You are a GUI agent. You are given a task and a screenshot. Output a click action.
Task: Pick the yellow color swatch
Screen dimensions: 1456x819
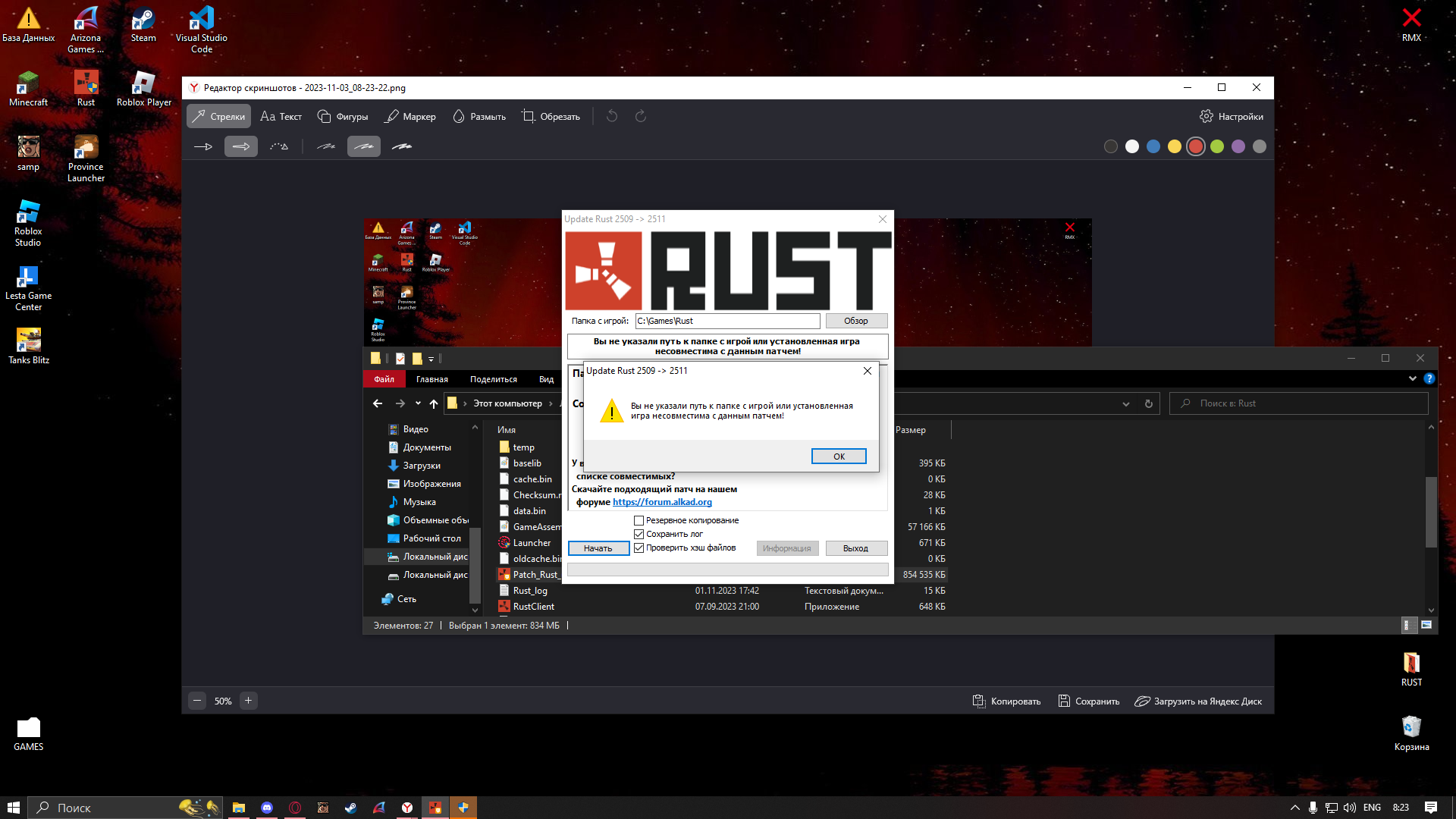coord(1174,146)
